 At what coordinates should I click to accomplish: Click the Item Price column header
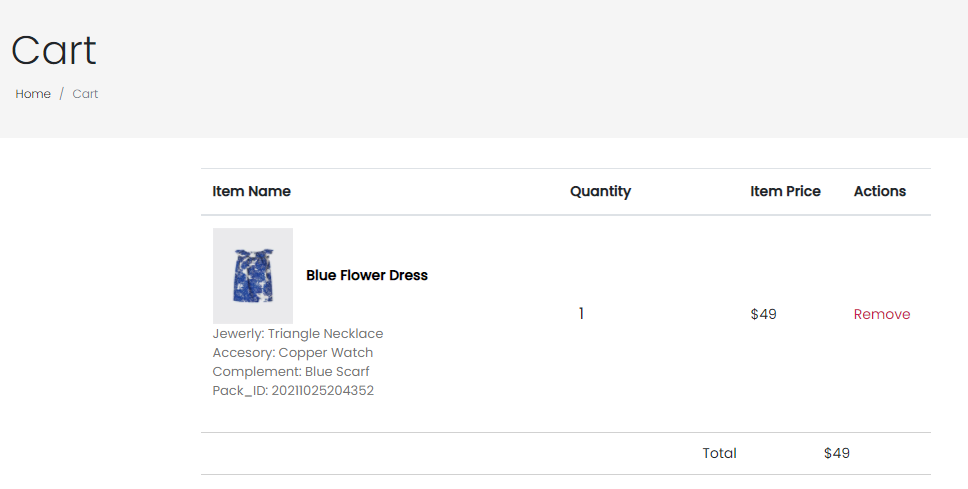(x=785, y=191)
